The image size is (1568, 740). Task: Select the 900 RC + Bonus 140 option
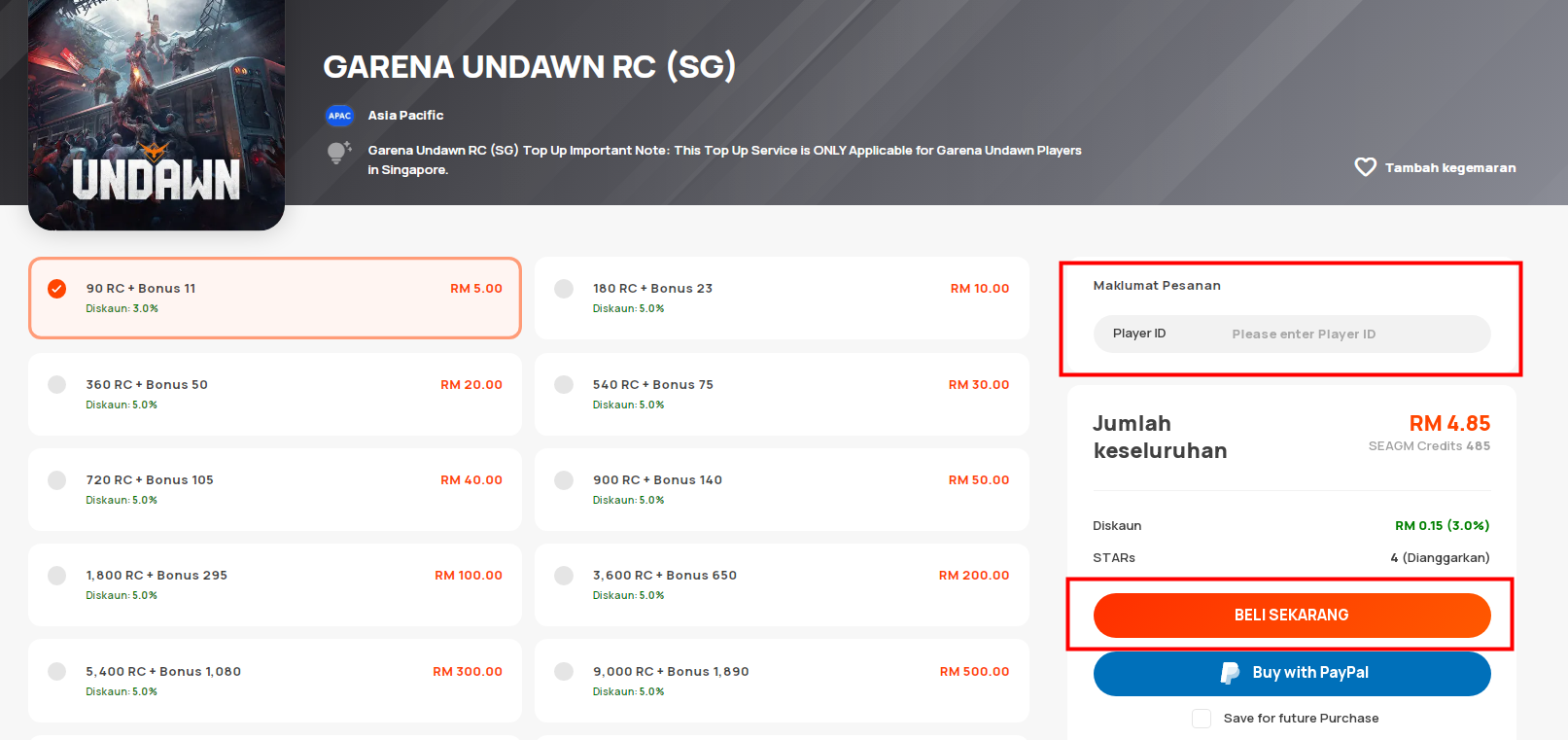click(782, 489)
